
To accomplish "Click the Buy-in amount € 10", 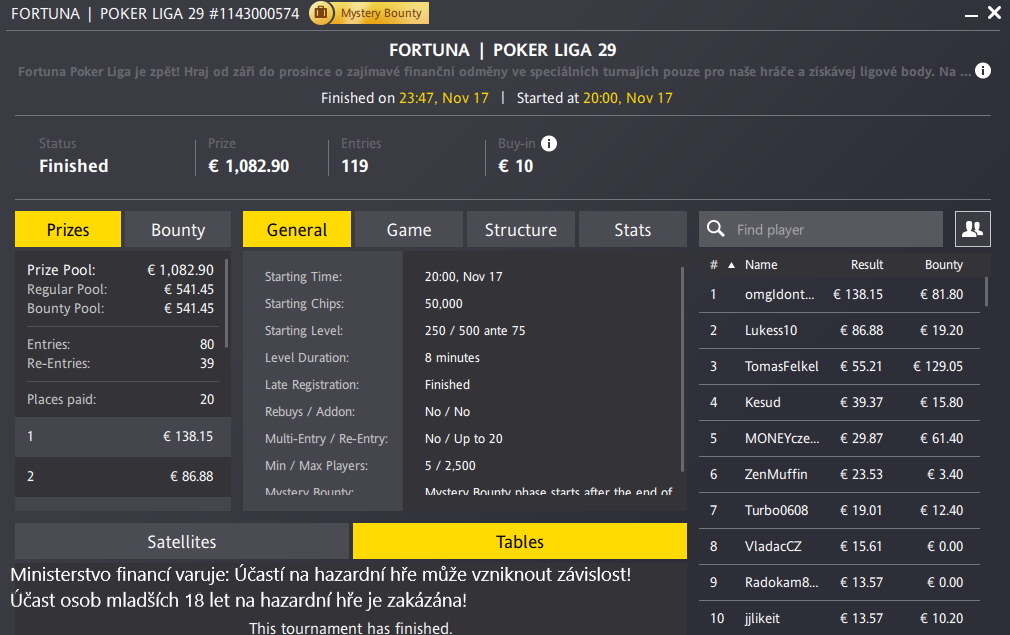I will [515, 166].
